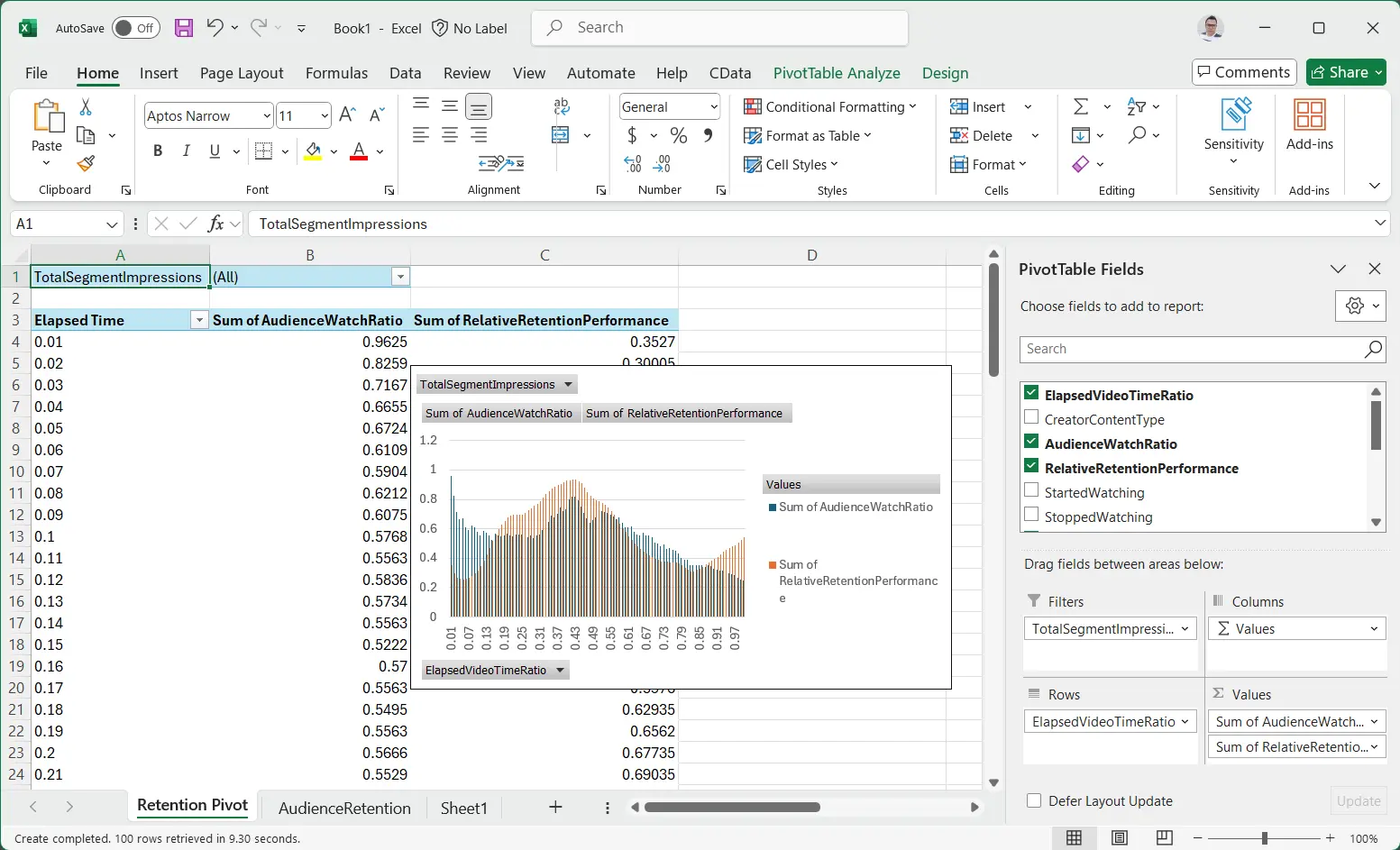Toggle AutoSave switch
Screen dimensions: 1400x850
[x=136, y=28]
